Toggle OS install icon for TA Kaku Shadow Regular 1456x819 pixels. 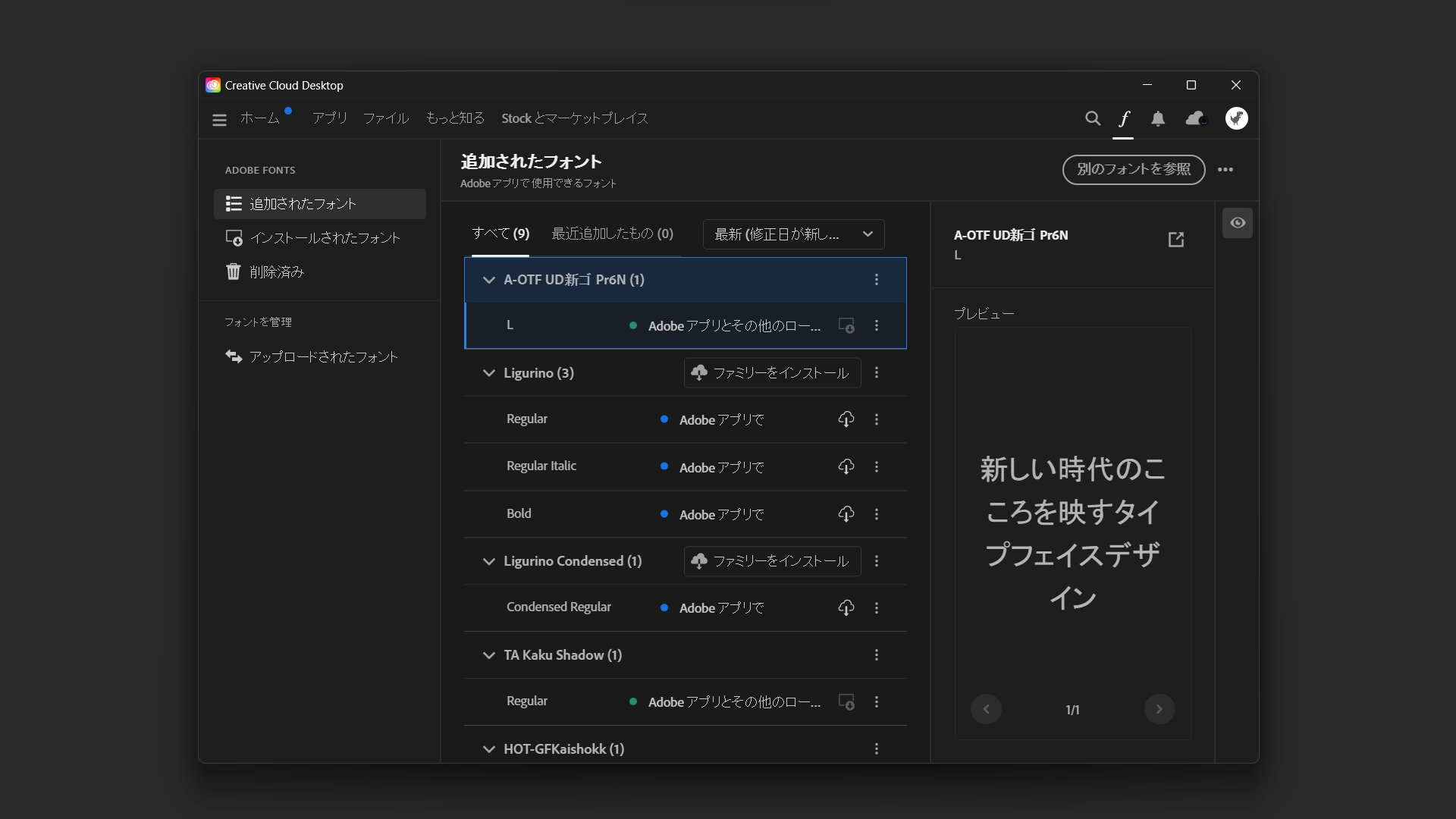click(847, 701)
